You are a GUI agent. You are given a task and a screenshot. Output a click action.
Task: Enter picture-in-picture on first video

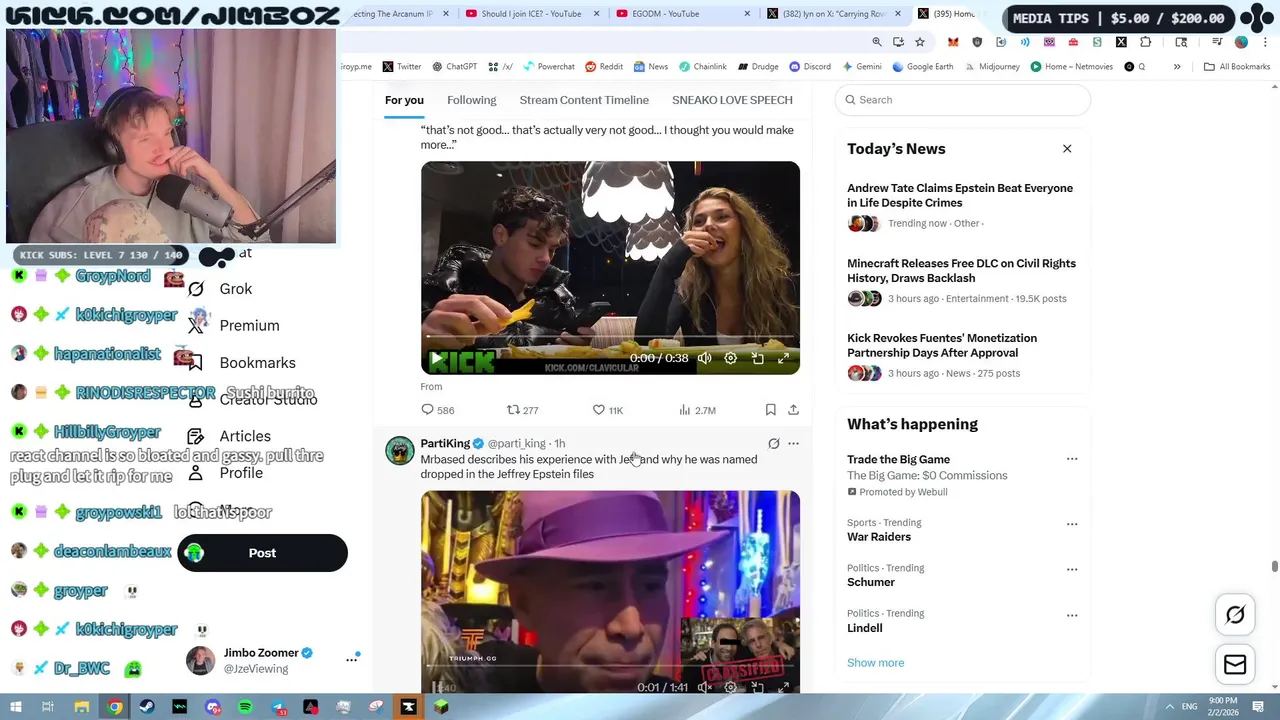coord(758,358)
